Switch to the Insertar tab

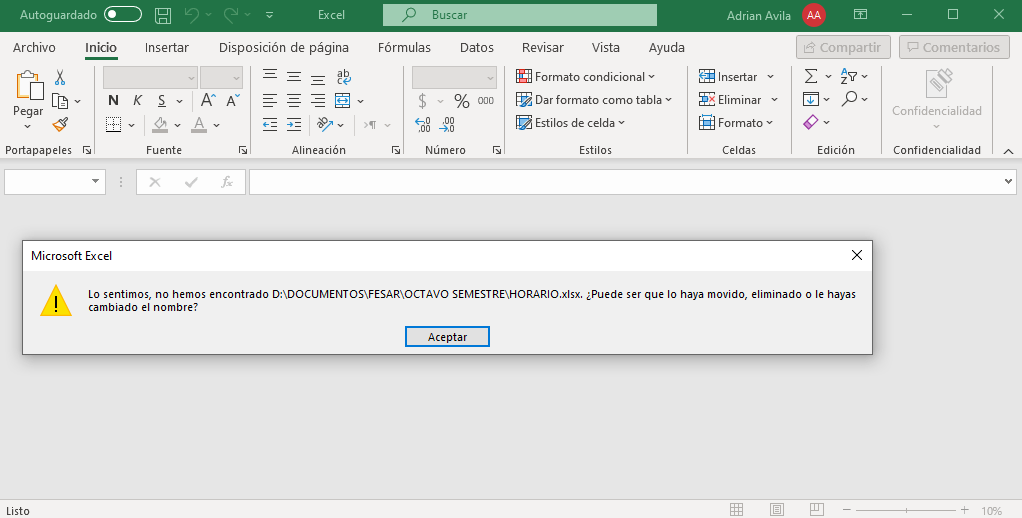click(x=167, y=48)
